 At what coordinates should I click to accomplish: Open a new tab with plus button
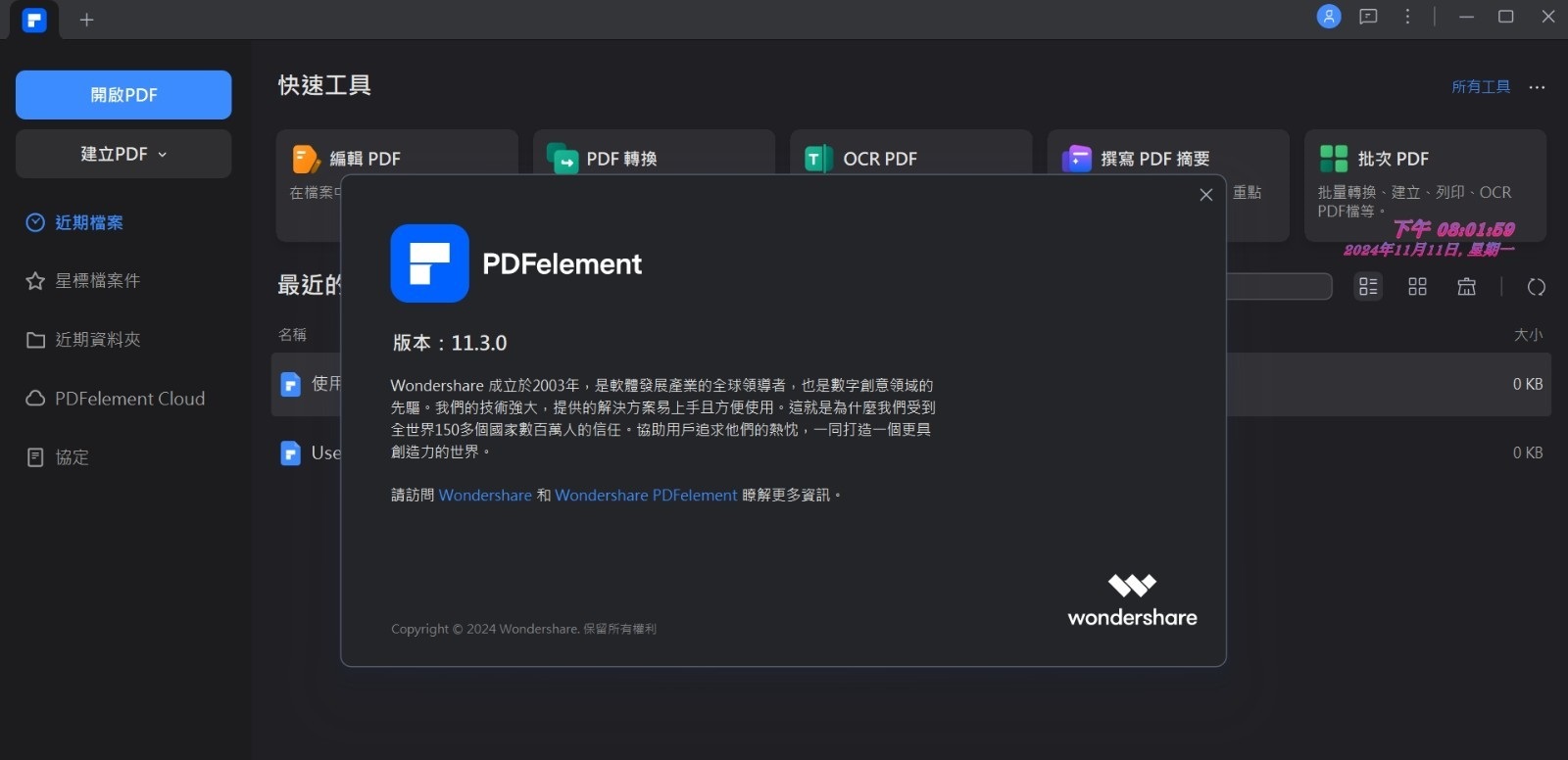[x=86, y=20]
